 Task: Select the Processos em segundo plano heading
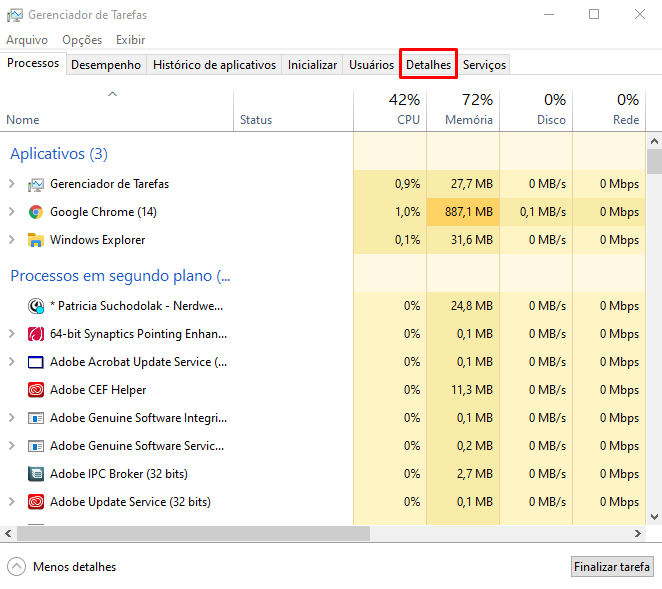pyautogui.click(x=120, y=276)
